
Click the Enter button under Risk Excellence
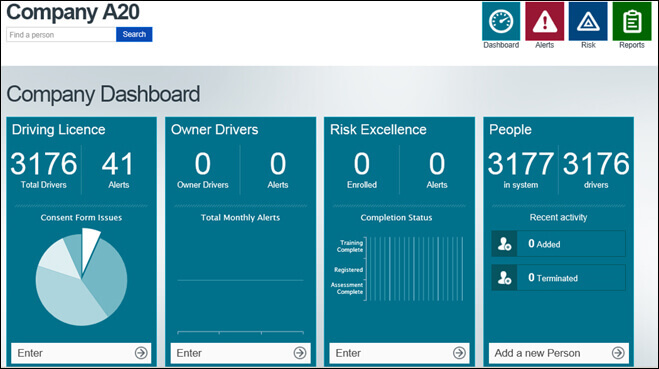click(x=399, y=353)
